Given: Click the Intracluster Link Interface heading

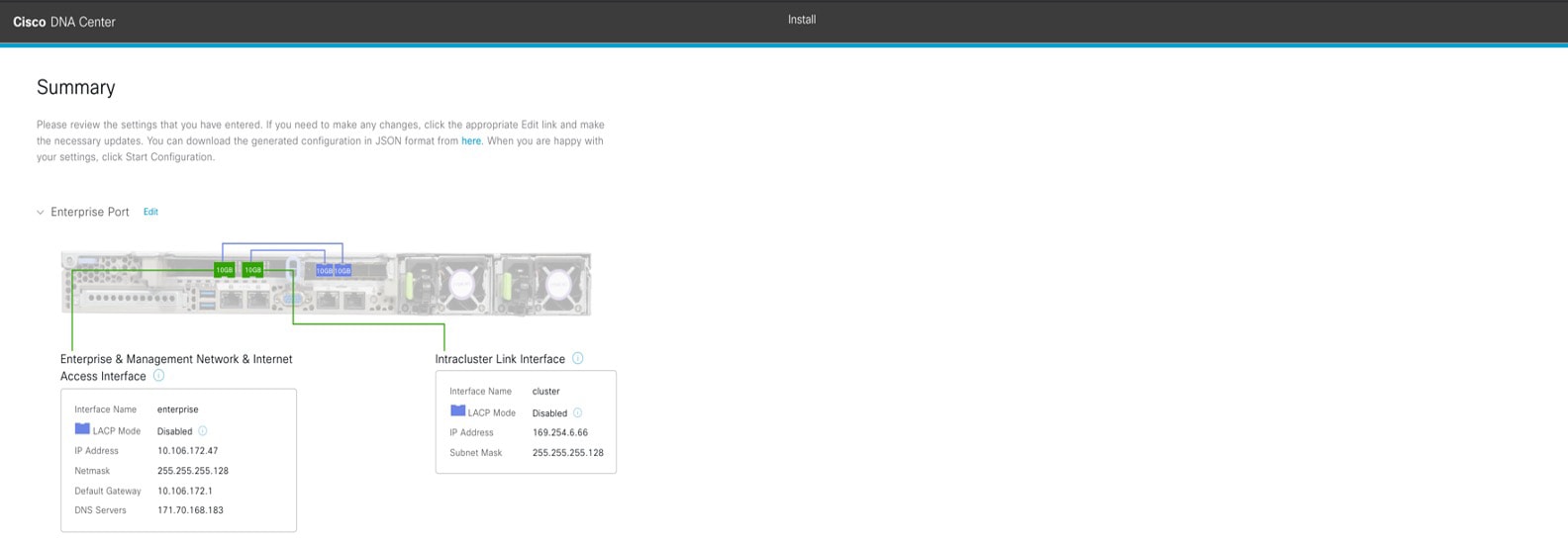Looking at the screenshot, I should click(x=500, y=359).
